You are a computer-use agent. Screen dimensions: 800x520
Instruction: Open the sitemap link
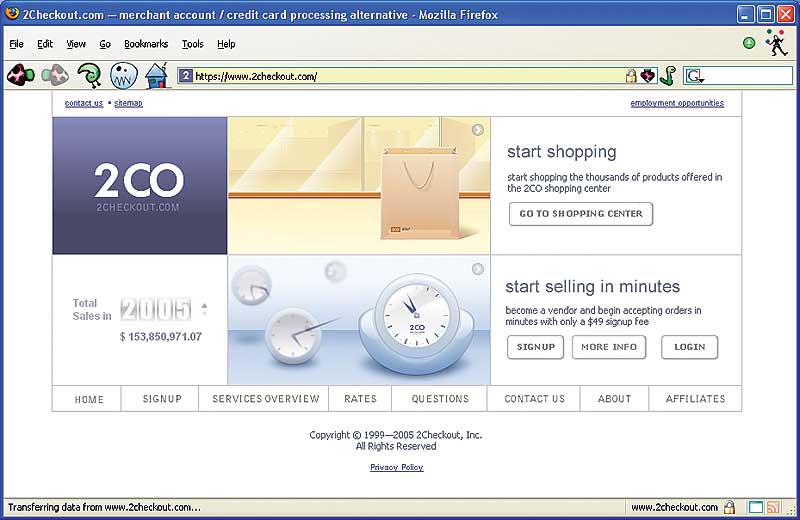[x=128, y=103]
